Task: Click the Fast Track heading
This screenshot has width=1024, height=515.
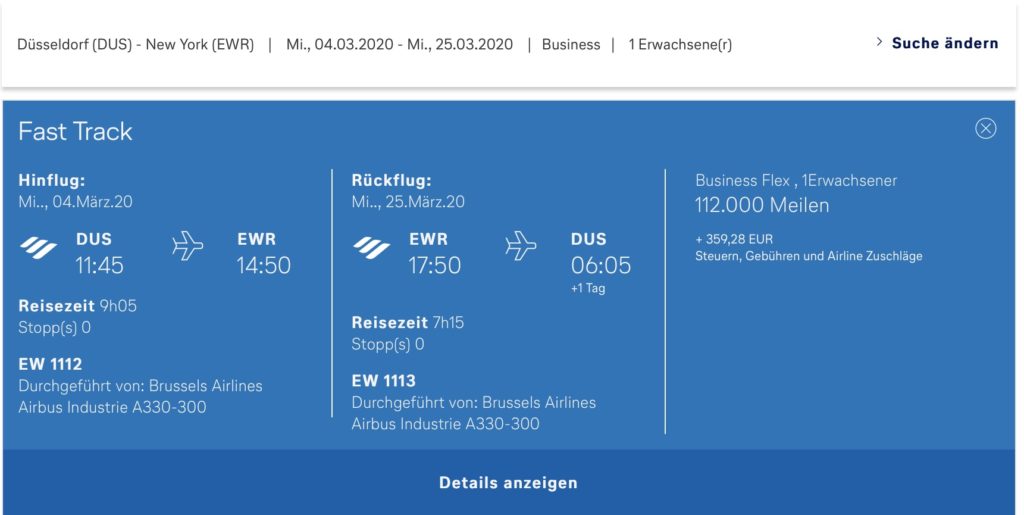Action: coord(75,131)
